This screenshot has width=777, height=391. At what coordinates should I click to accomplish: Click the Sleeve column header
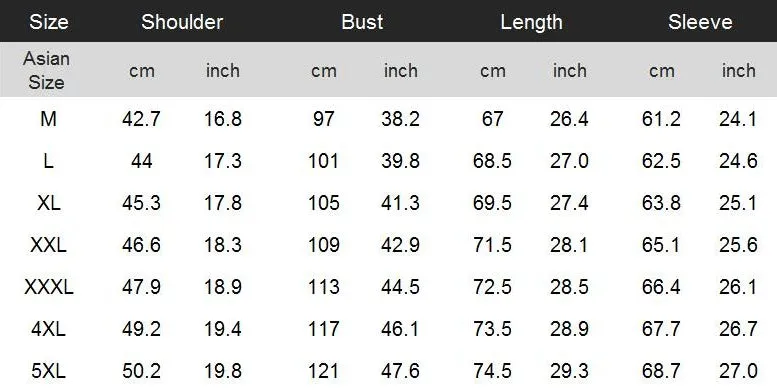[x=700, y=22]
